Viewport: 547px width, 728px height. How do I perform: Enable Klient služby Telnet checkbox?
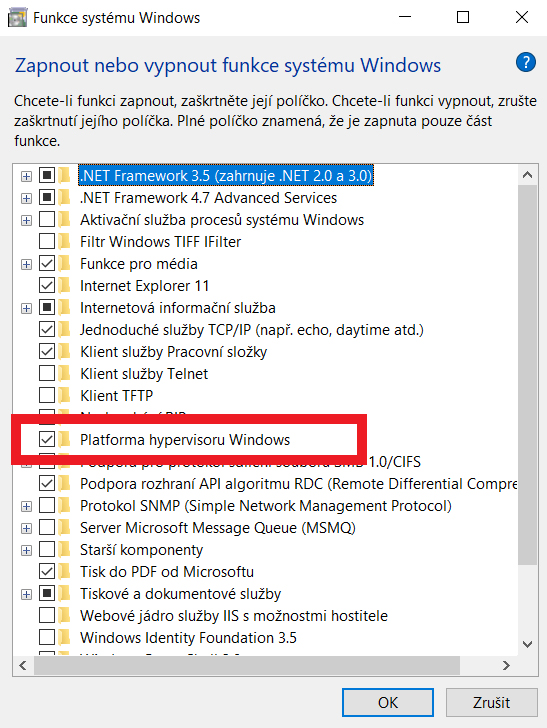[47, 373]
